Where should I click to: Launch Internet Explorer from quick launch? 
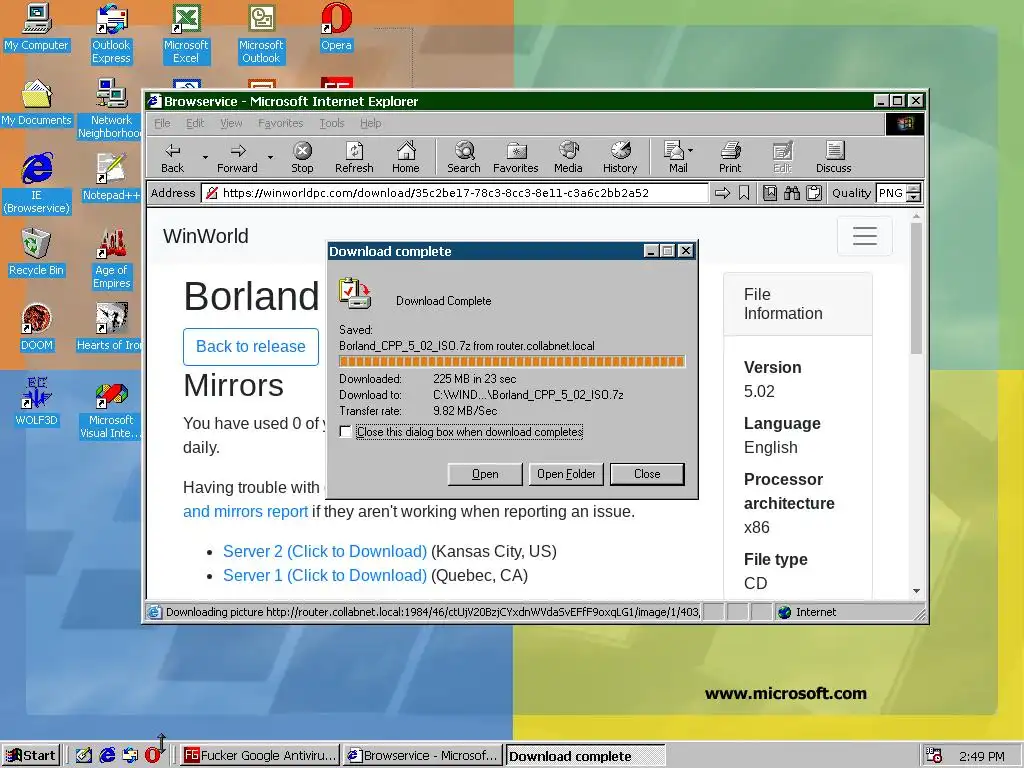tap(107, 756)
